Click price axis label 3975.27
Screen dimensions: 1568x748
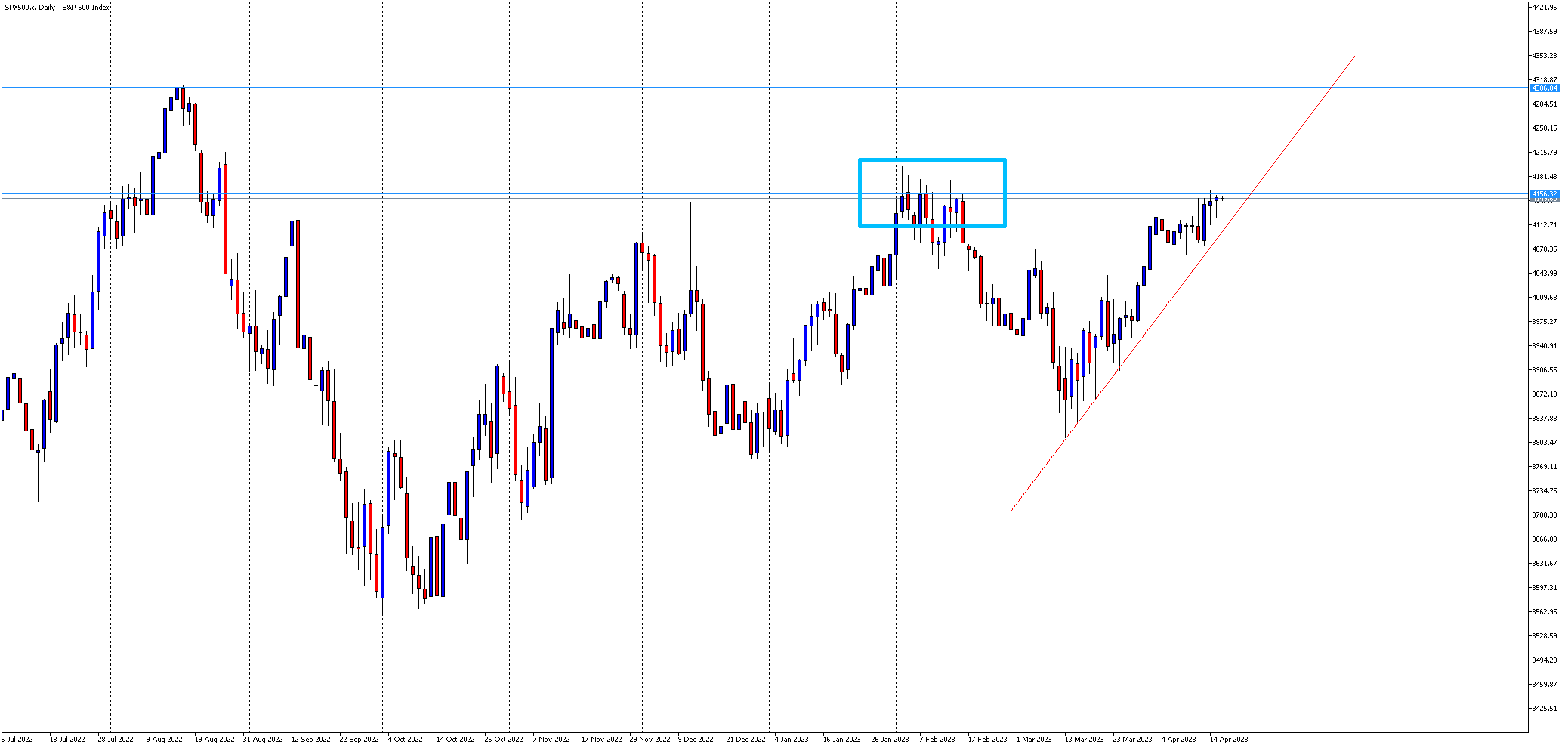pyautogui.click(x=1545, y=322)
